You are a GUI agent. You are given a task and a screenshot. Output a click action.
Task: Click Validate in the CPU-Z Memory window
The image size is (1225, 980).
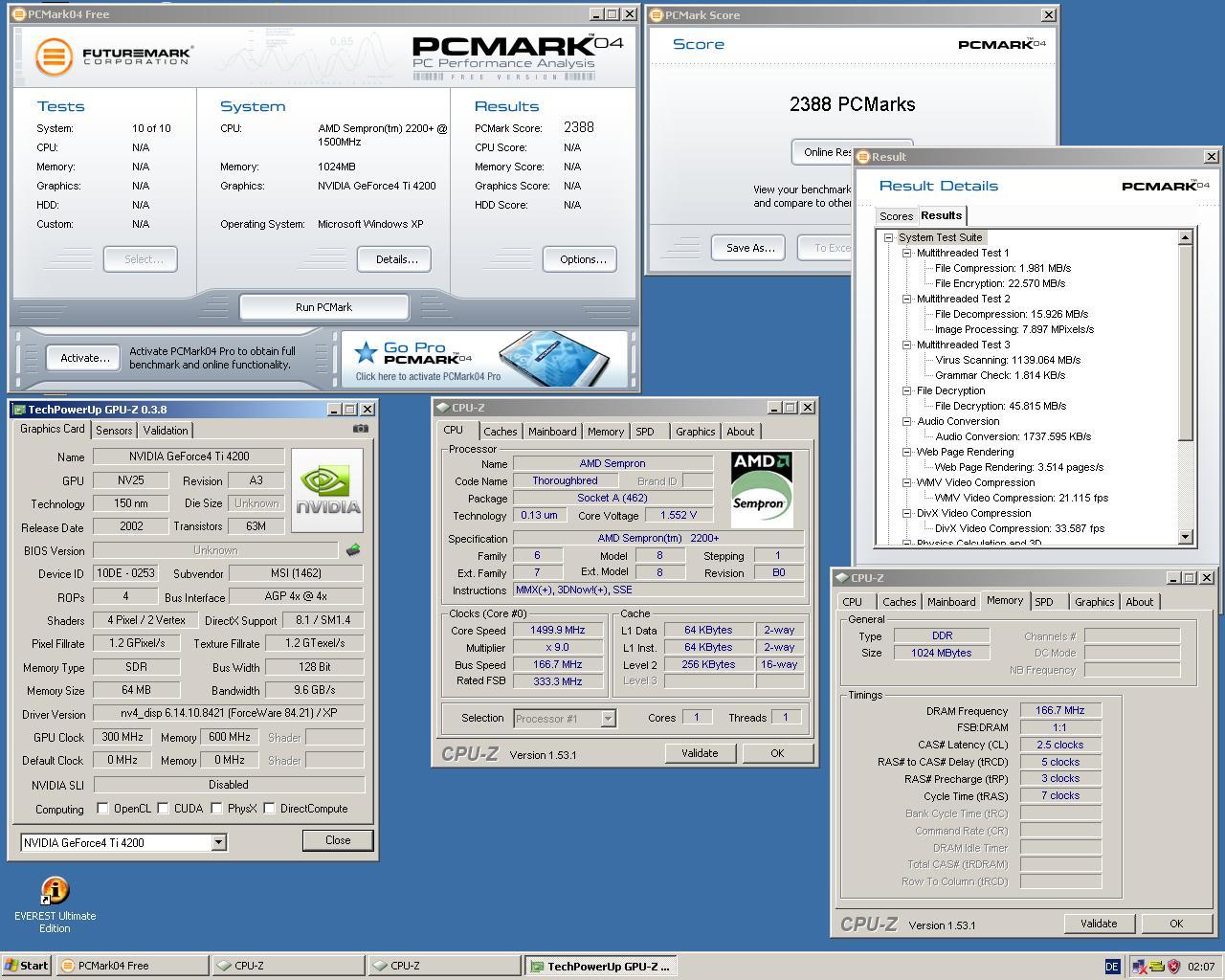1099,924
